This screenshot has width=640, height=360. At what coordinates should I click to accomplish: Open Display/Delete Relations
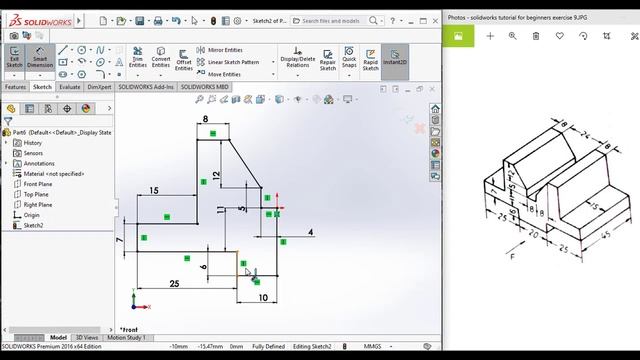tap(298, 57)
